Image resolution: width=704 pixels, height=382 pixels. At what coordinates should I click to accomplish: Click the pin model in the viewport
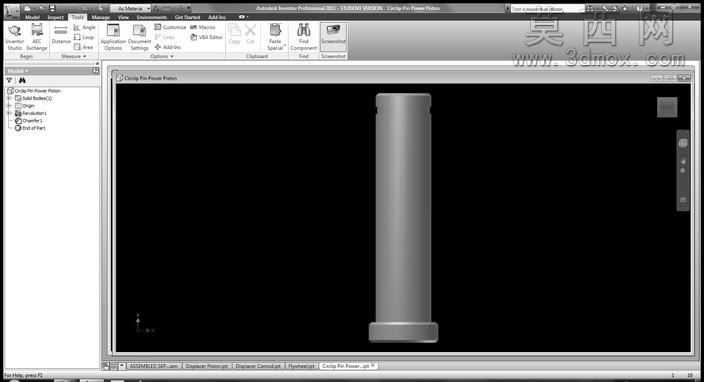(x=403, y=218)
